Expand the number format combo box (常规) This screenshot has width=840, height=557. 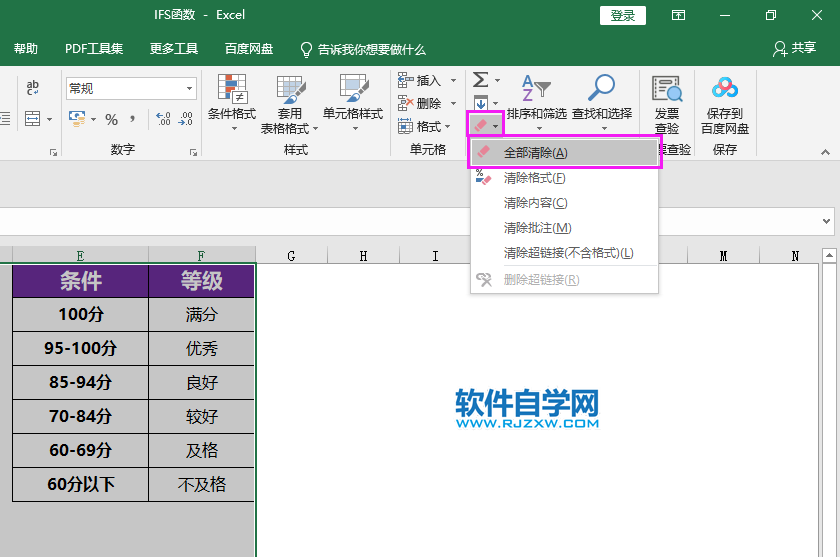[190, 88]
